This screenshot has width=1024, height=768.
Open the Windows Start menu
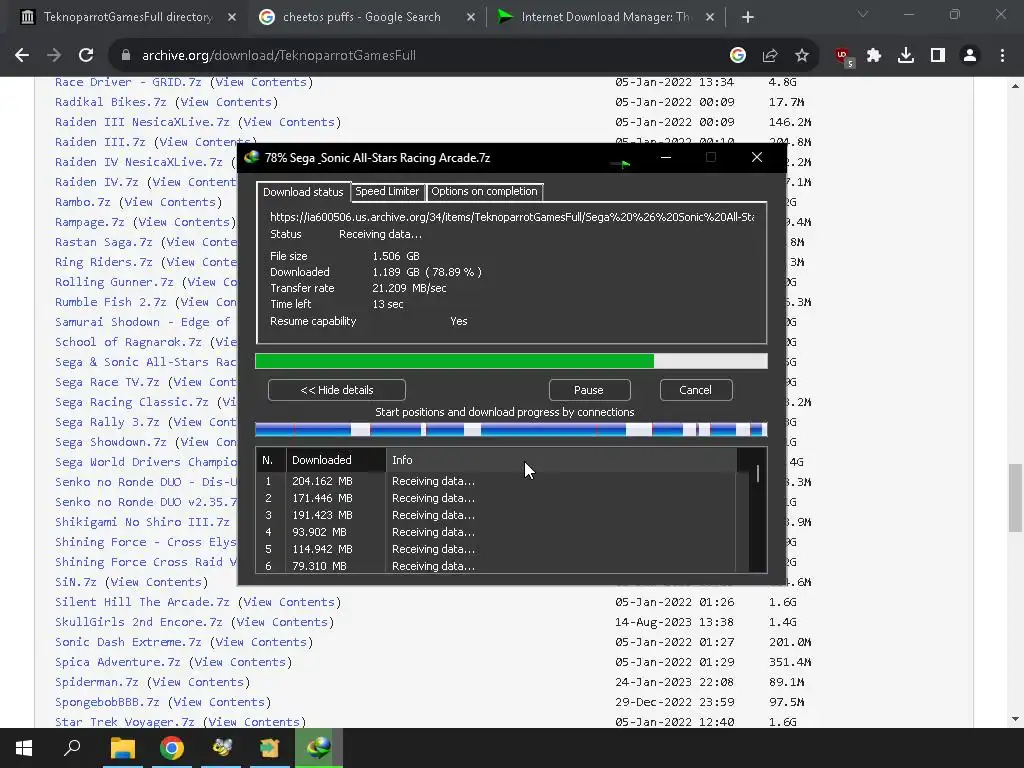pyautogui.click(x=24, y=748)
